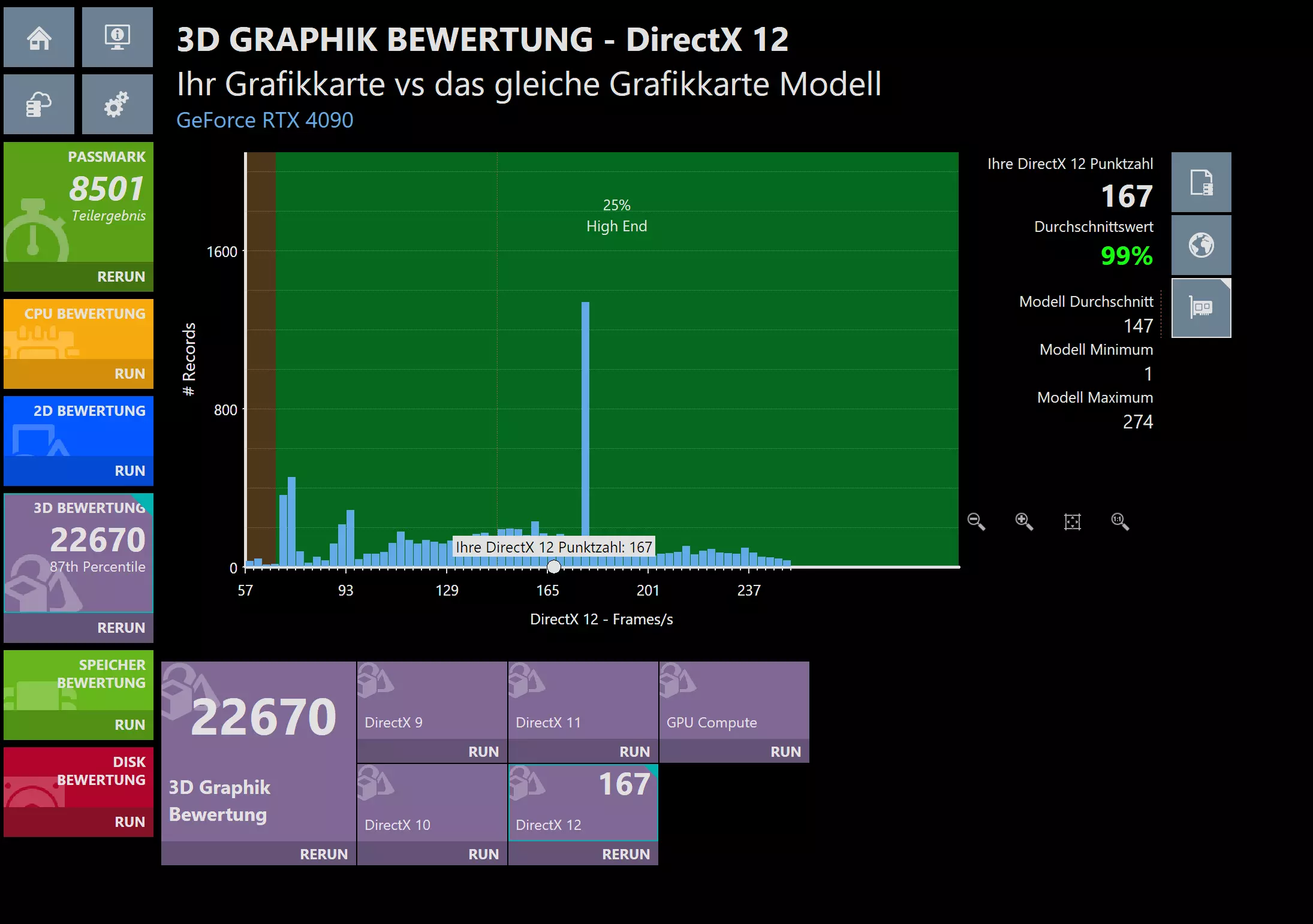1313x924 pixels.
Task: Select the graphics card model comparison icon
Action: coord(1201,308)
